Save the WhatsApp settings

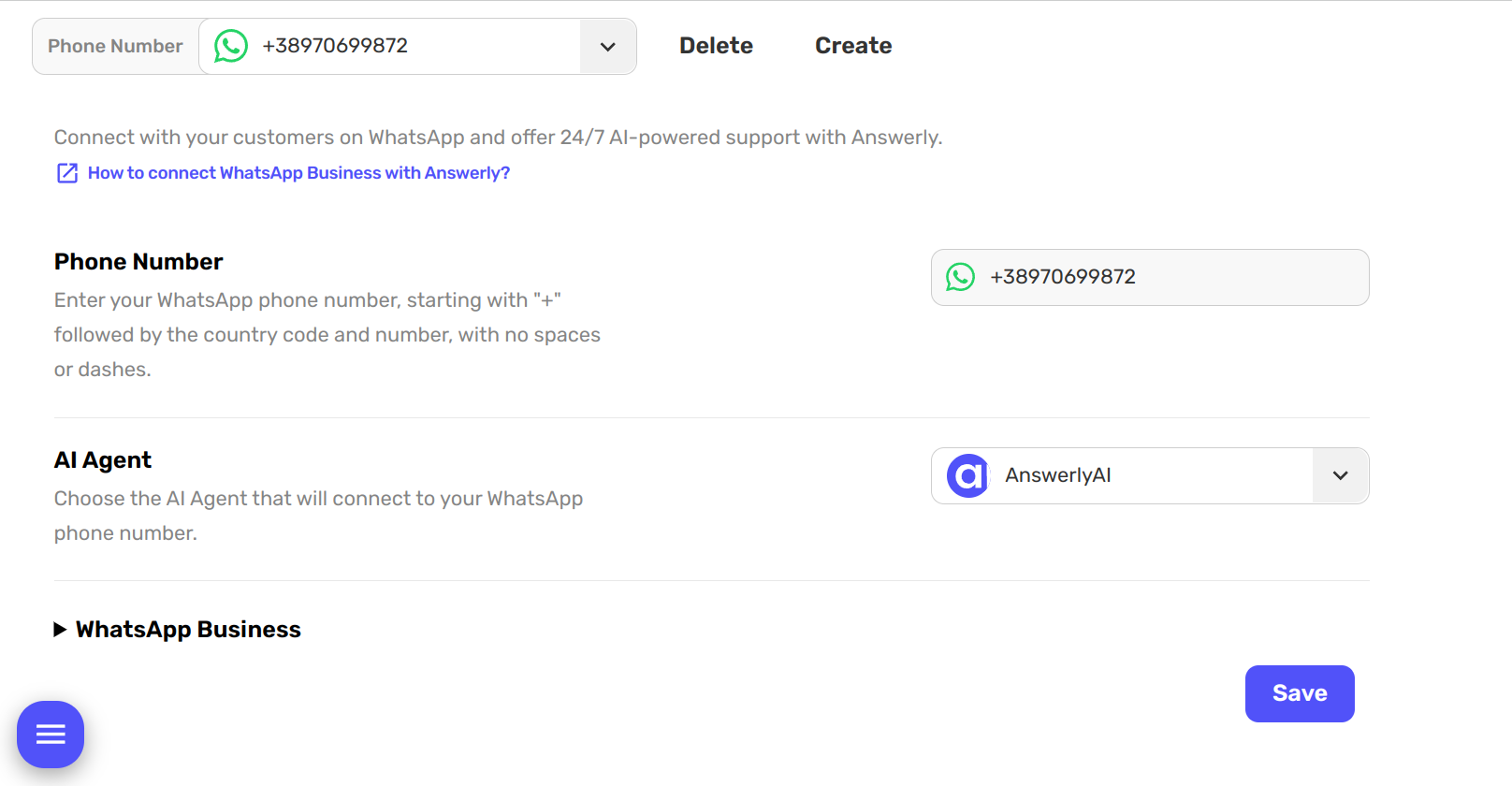pyautogui.click(x=1300, y=693)
